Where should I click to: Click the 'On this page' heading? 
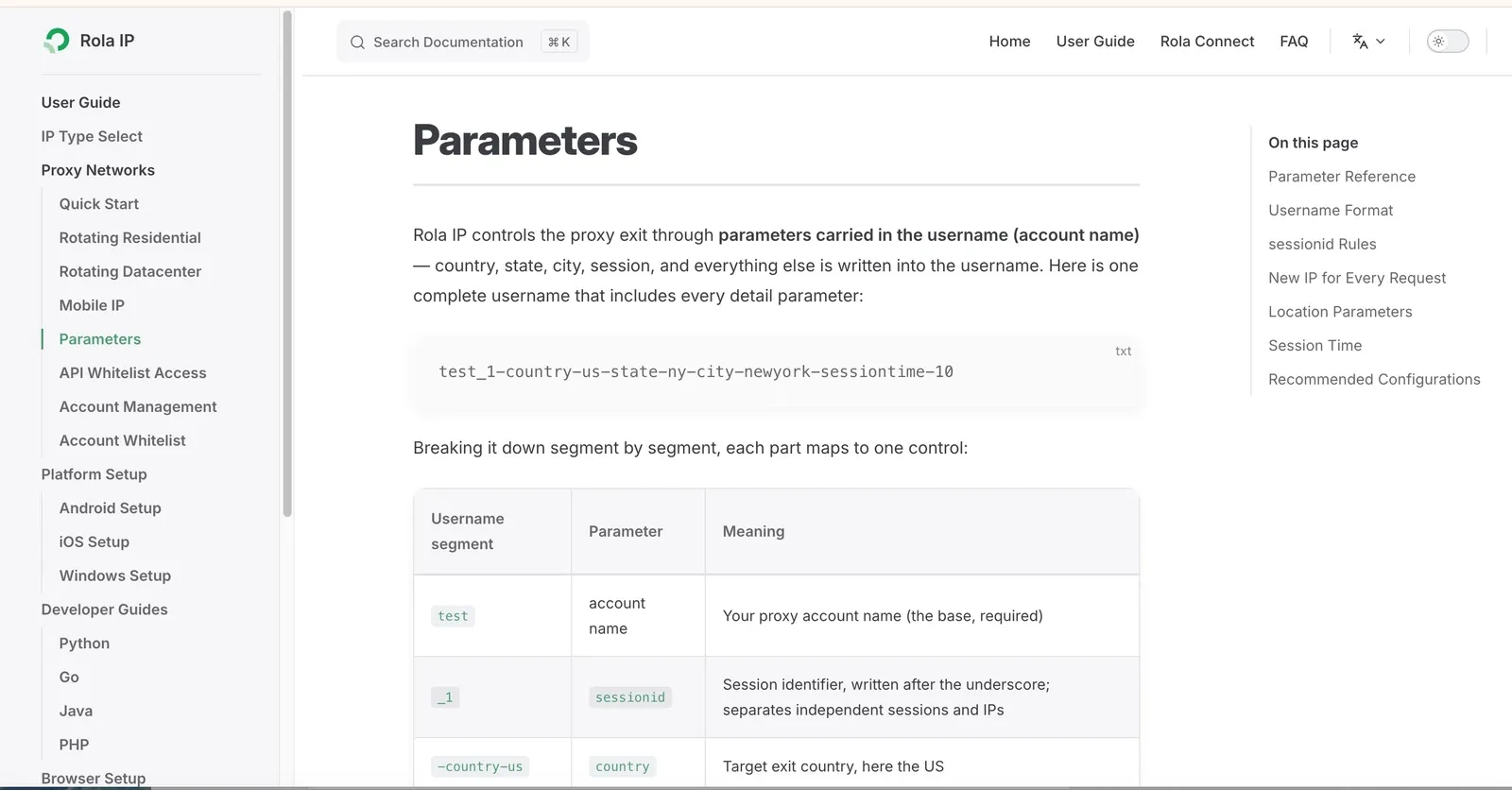pos(1313,143)
